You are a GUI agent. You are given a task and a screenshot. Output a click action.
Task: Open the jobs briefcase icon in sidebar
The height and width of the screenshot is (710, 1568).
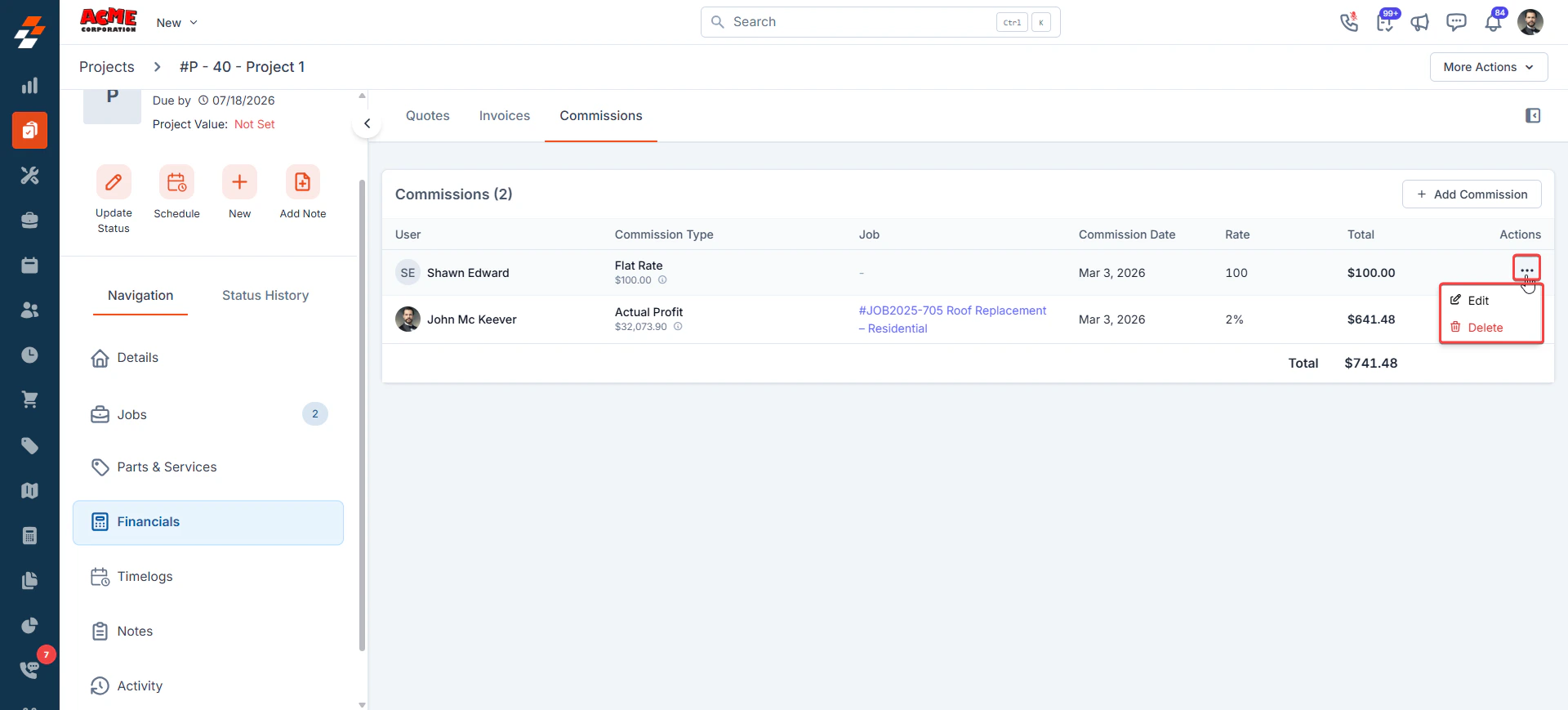[29, 221]
